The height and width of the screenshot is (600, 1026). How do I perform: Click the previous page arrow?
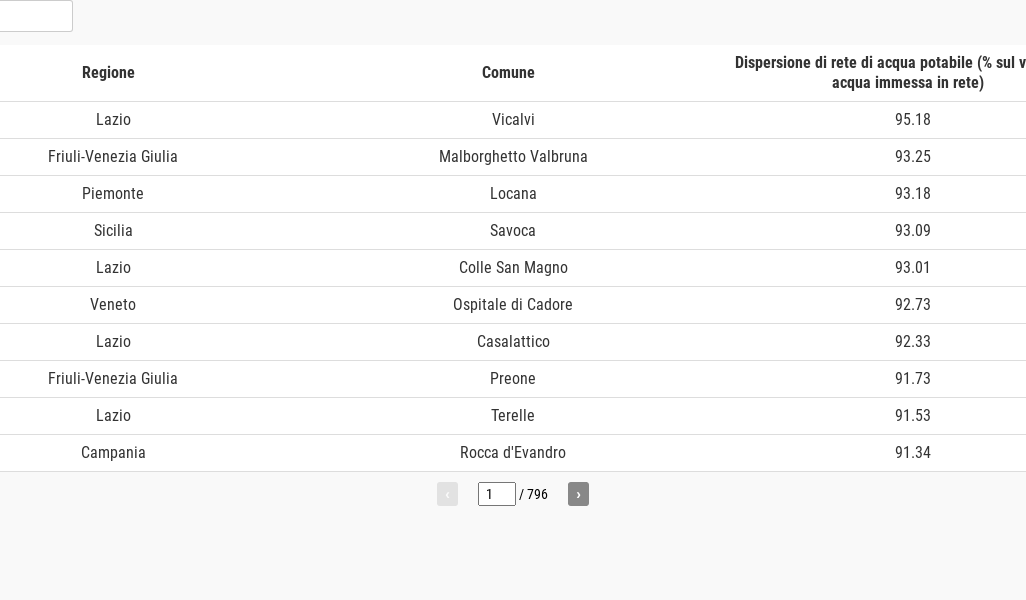pos(447,494)
